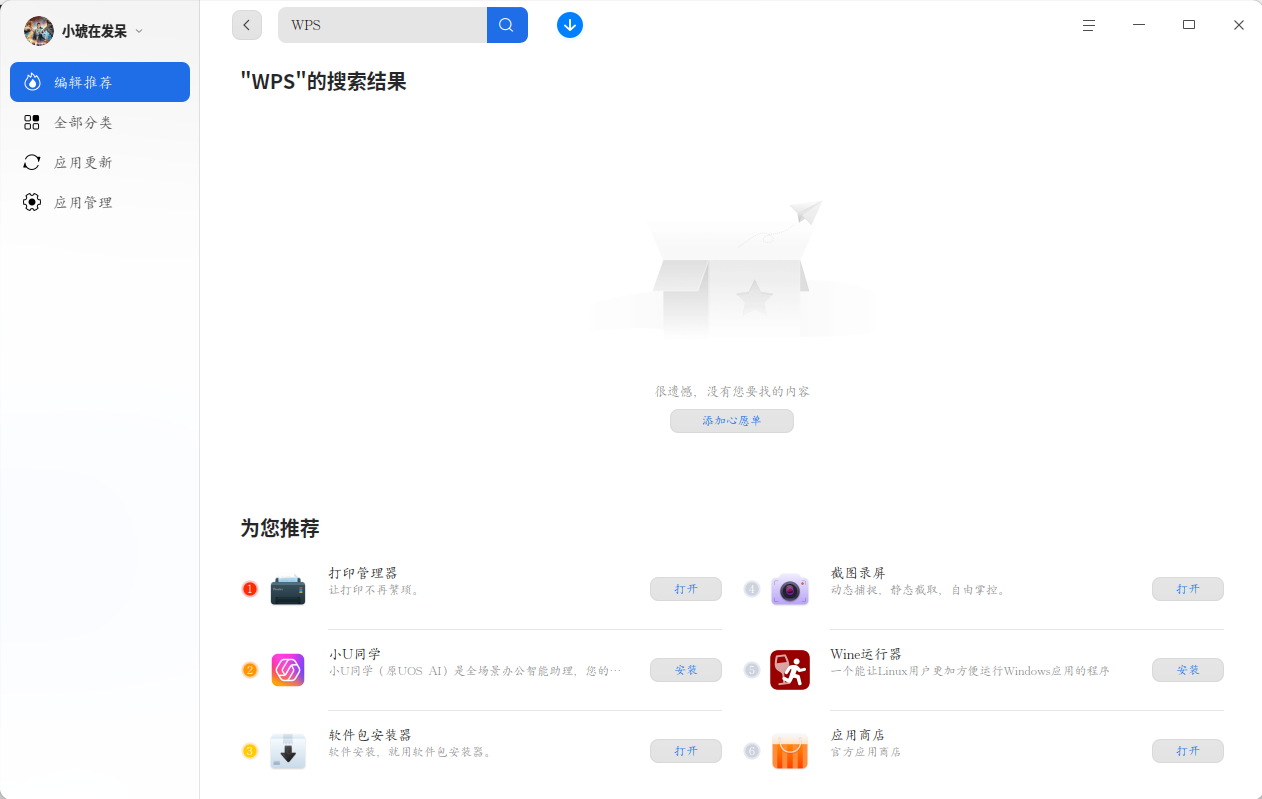Open the hamburger main menu
Viewport: 1262px width, 799px height.
coord(1089,25)
